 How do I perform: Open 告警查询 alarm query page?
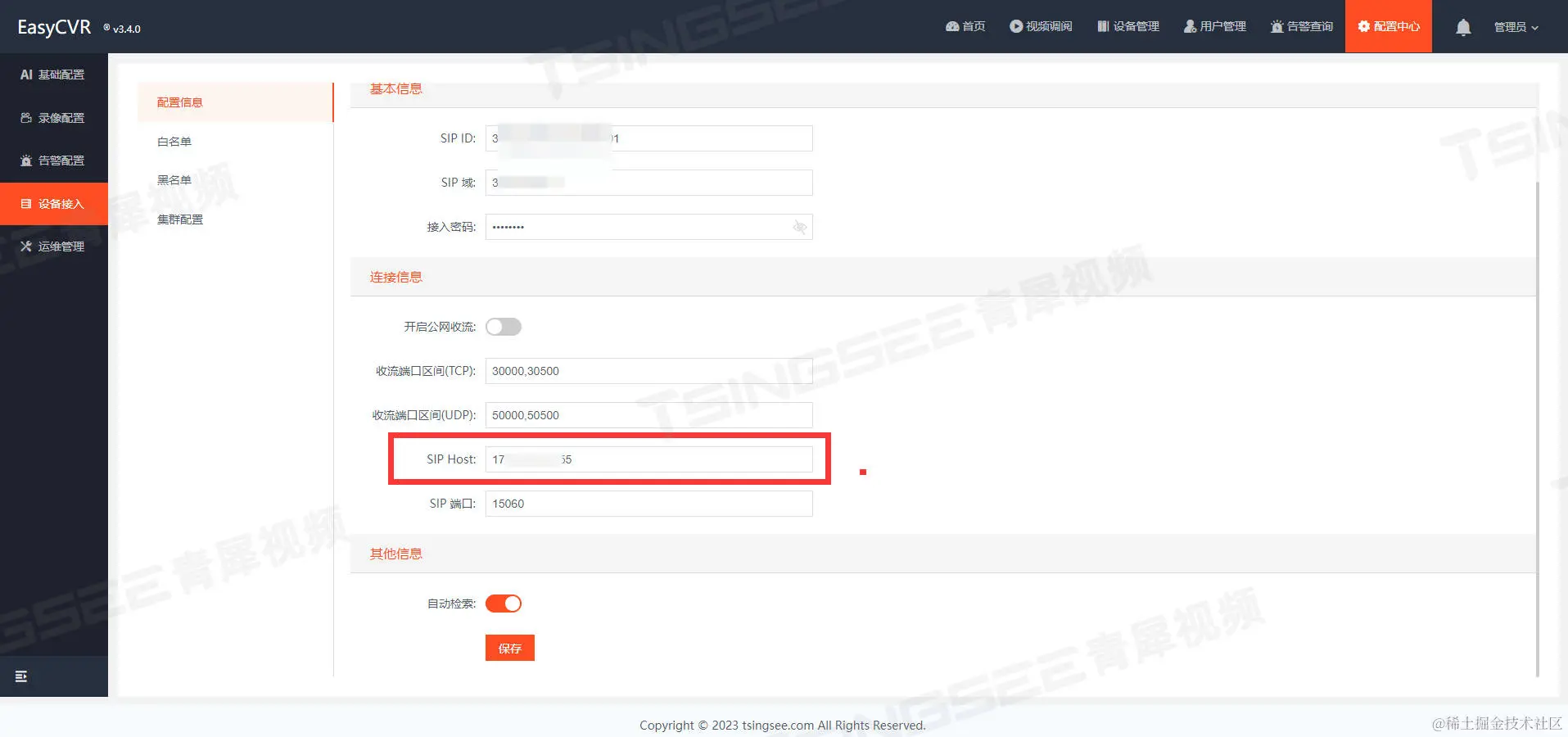pyautogui.click(x=1302, y=26)
